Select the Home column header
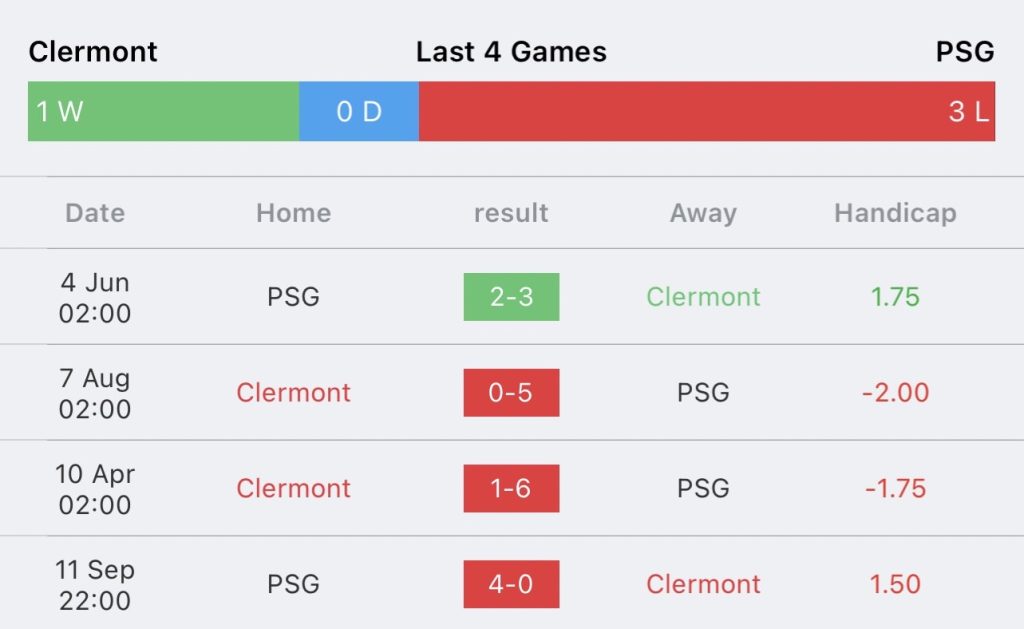Image resolution: width=1024 pixels, height=629 pixels. (x=293, y=213)
